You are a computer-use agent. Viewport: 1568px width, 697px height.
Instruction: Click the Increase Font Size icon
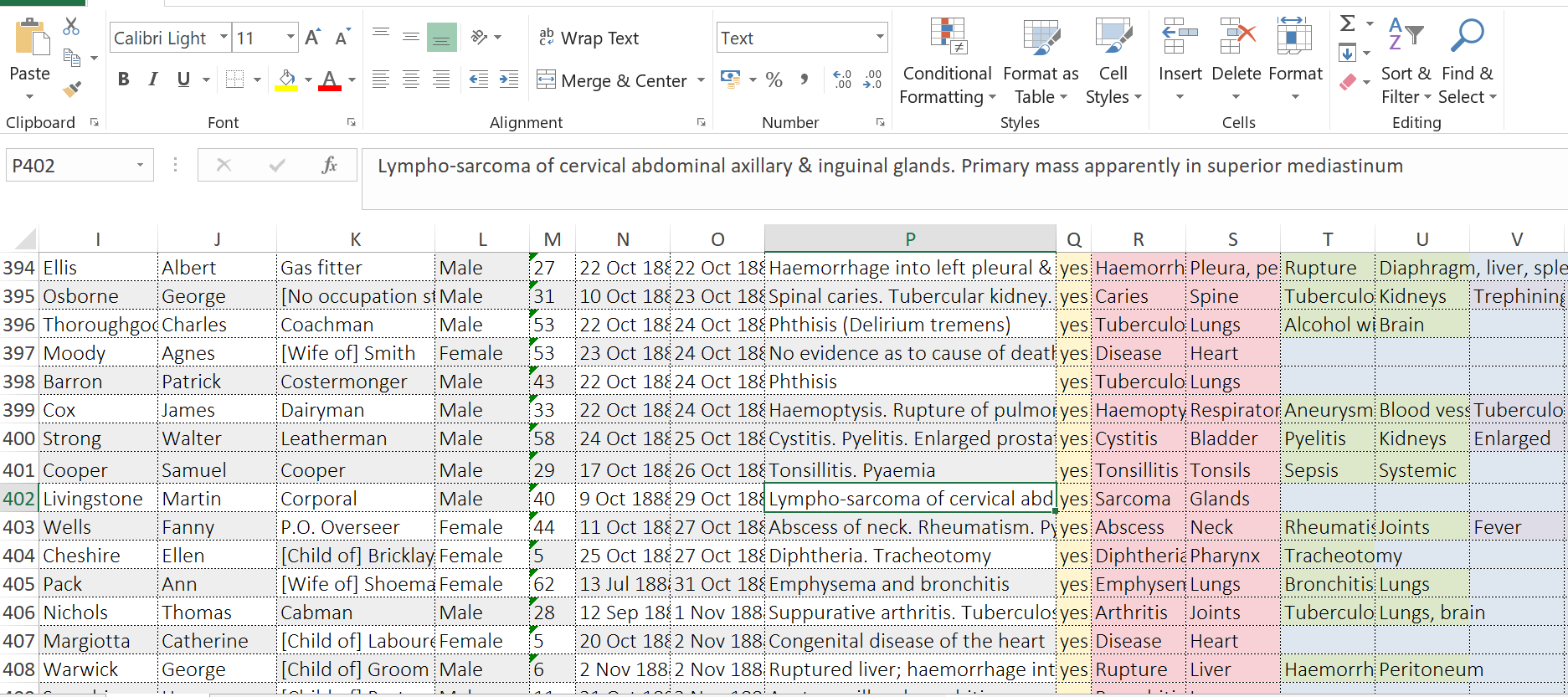[312, 38]
